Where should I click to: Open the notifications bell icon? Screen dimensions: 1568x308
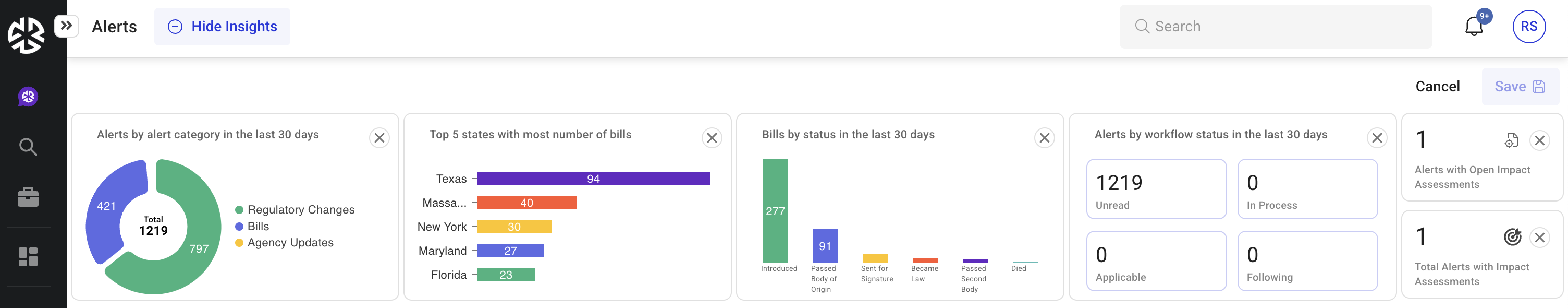[1474, 27]
